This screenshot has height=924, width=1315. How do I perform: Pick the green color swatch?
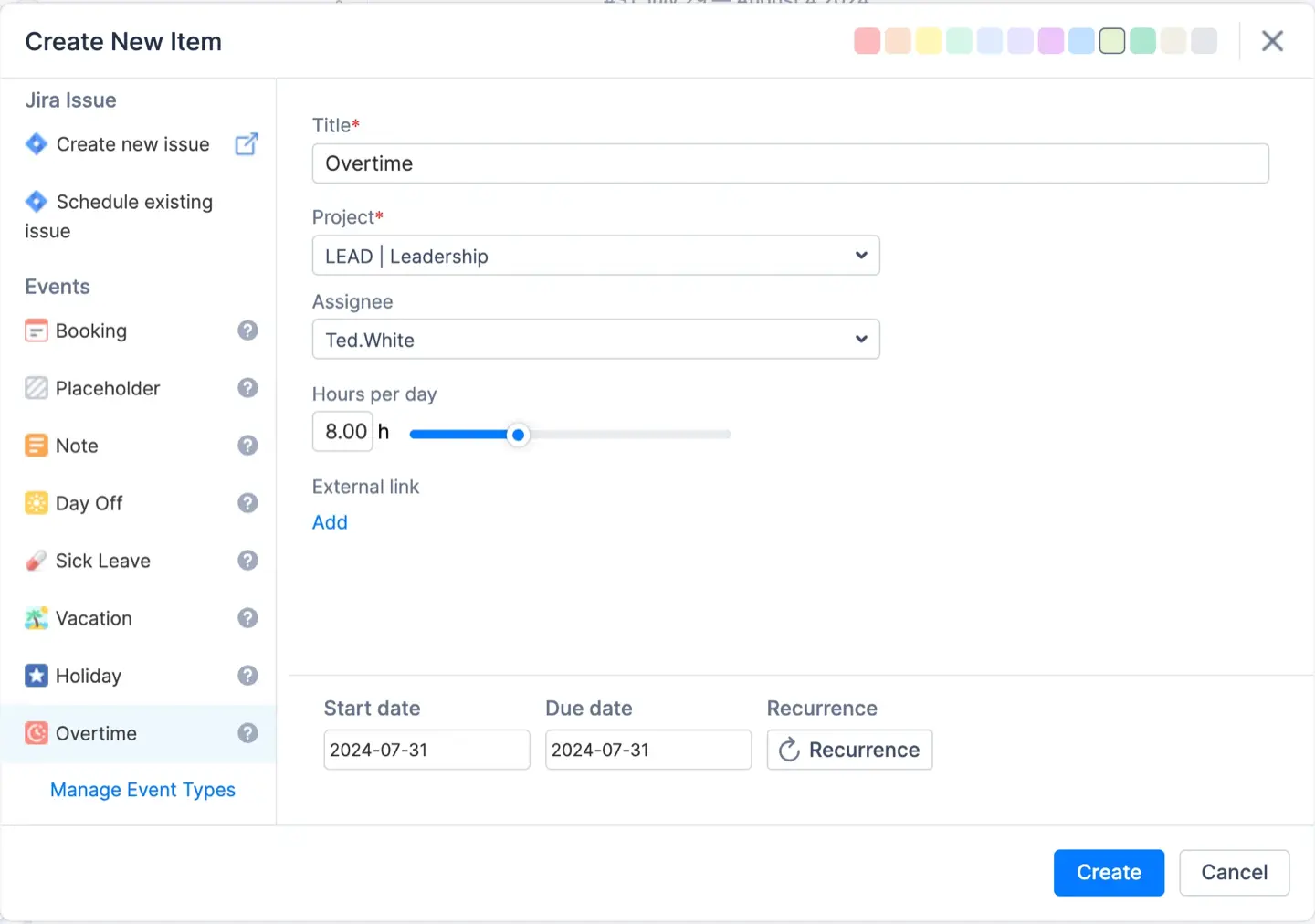tap(1142, 41)
